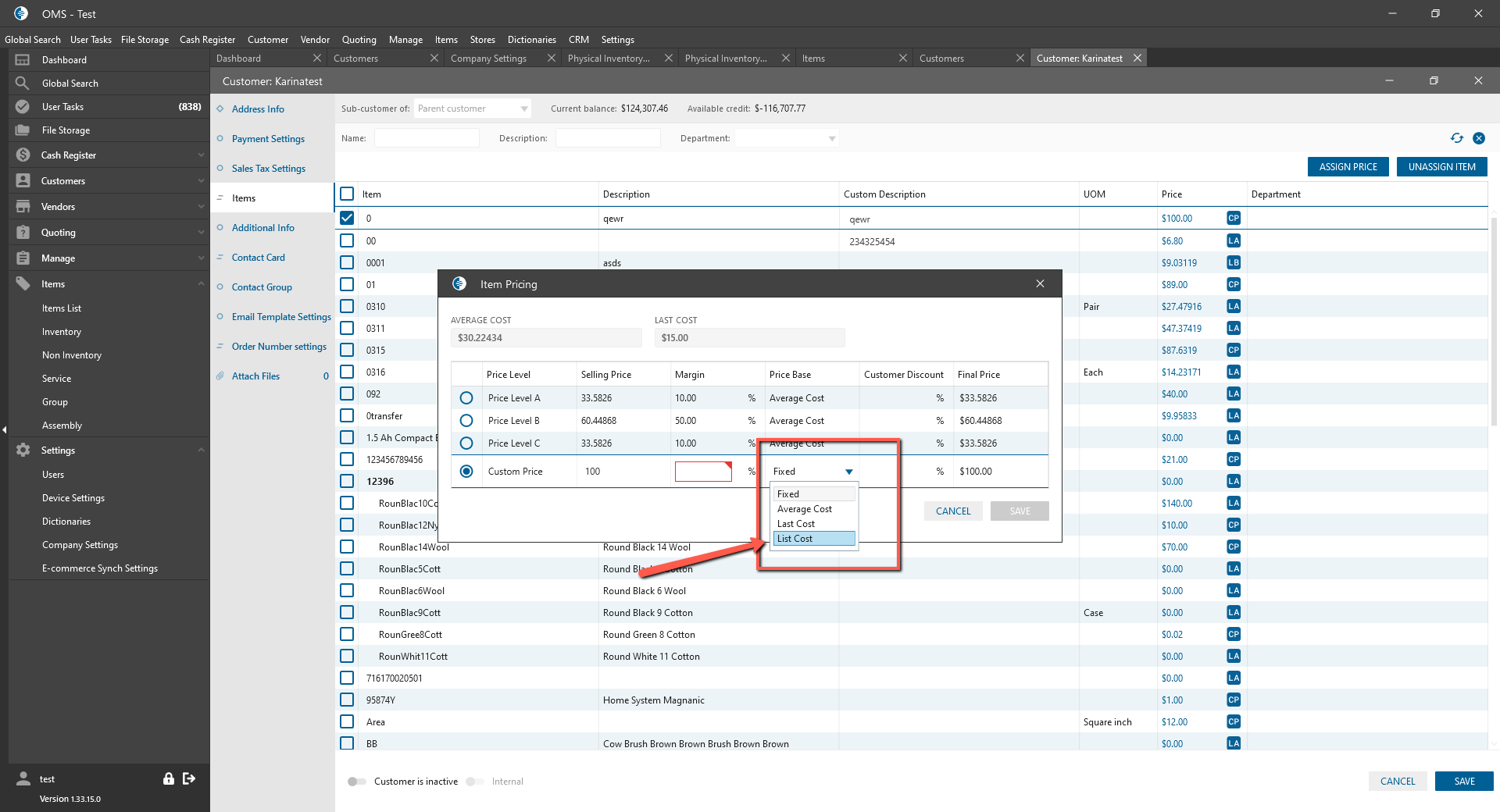Click the File Storage folder icon in the sidebar
This screenshot has width=1500, height=812.
point(23,130)
